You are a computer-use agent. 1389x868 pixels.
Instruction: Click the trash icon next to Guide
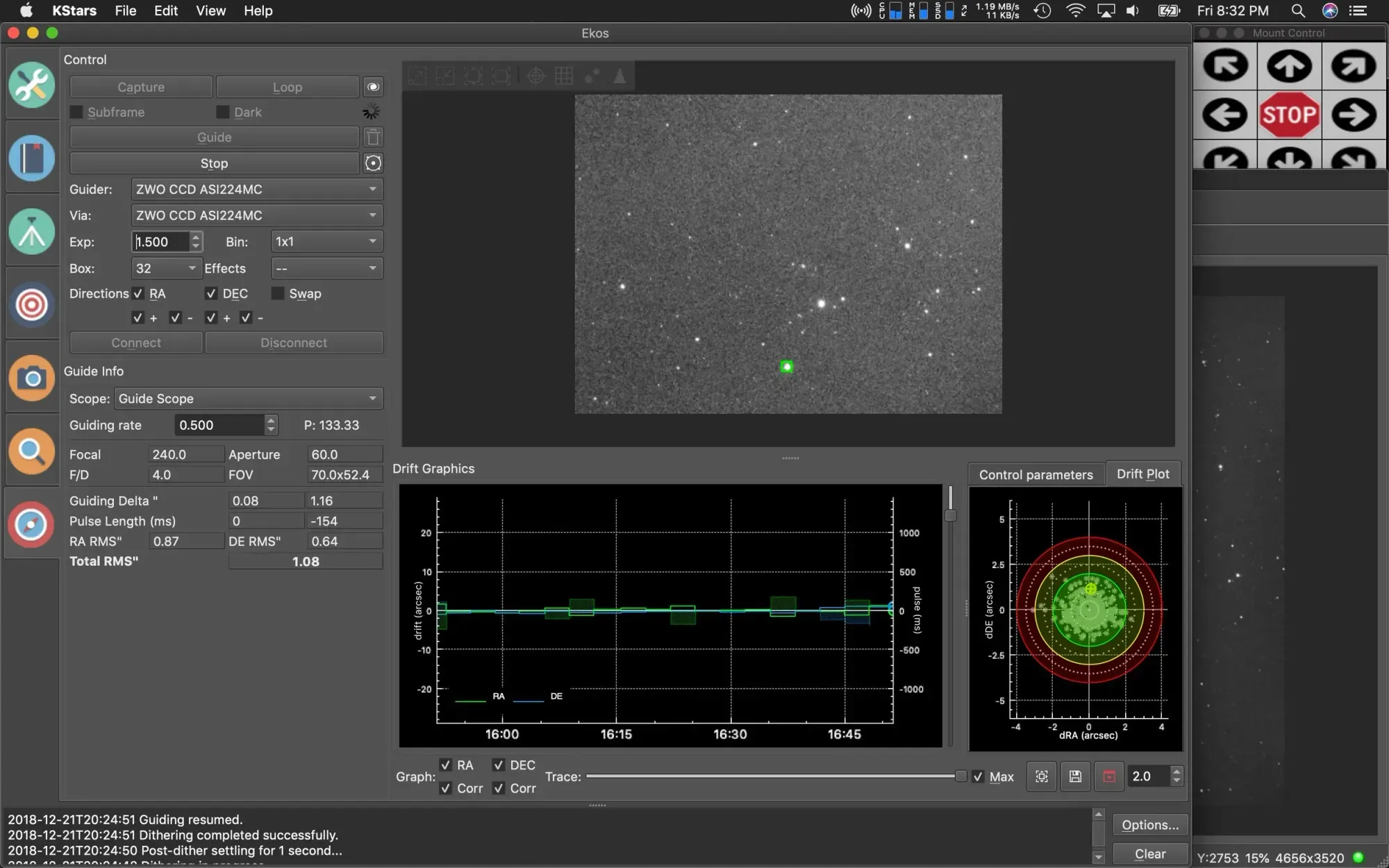(373, 137)
